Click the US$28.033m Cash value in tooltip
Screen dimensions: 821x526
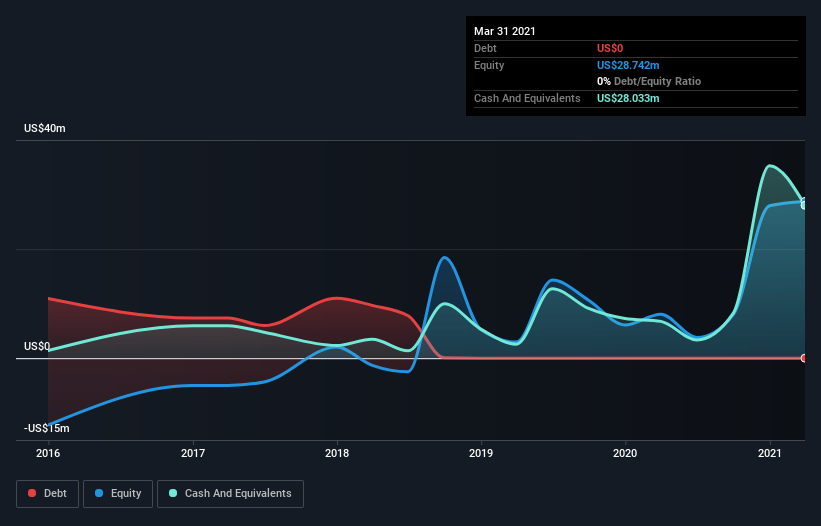point(628,98)
